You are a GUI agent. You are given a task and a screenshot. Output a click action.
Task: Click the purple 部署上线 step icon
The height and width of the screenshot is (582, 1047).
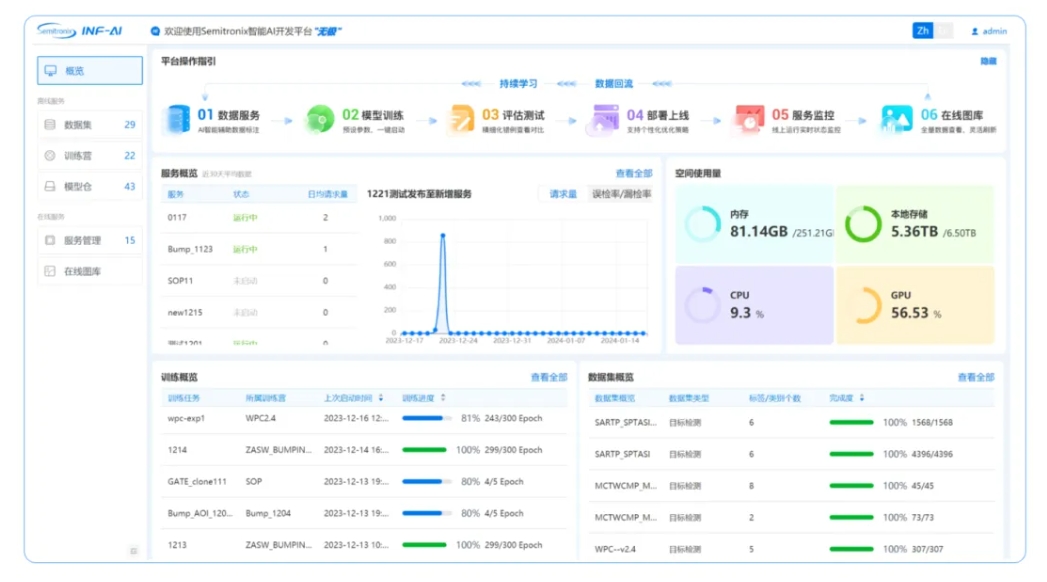point(606,120)
